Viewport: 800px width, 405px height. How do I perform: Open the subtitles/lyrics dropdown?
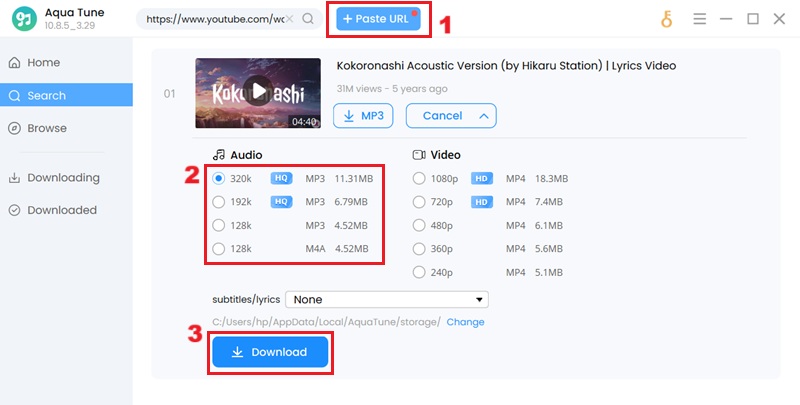(x=386, y=299)
